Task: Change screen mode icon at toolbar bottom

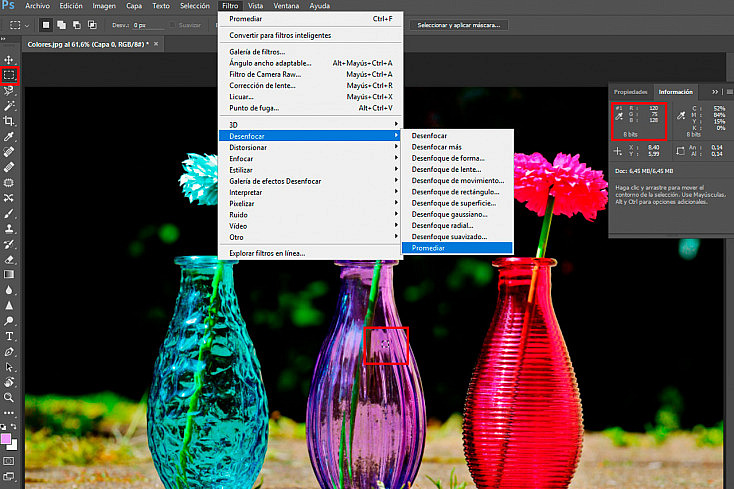Action: coord(9,477)
